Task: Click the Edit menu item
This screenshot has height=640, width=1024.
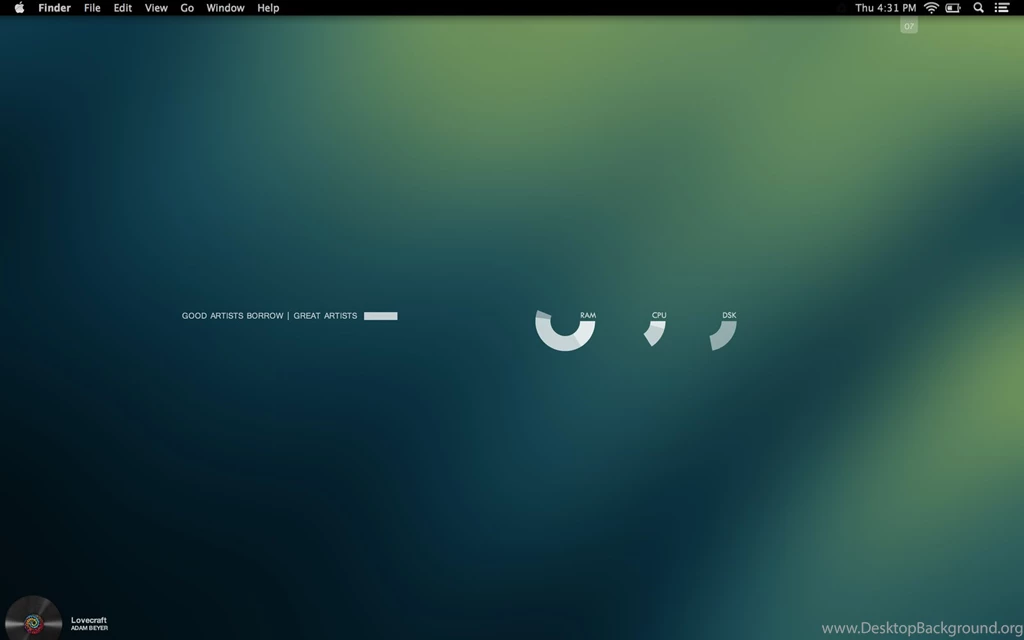Action: 122,8
